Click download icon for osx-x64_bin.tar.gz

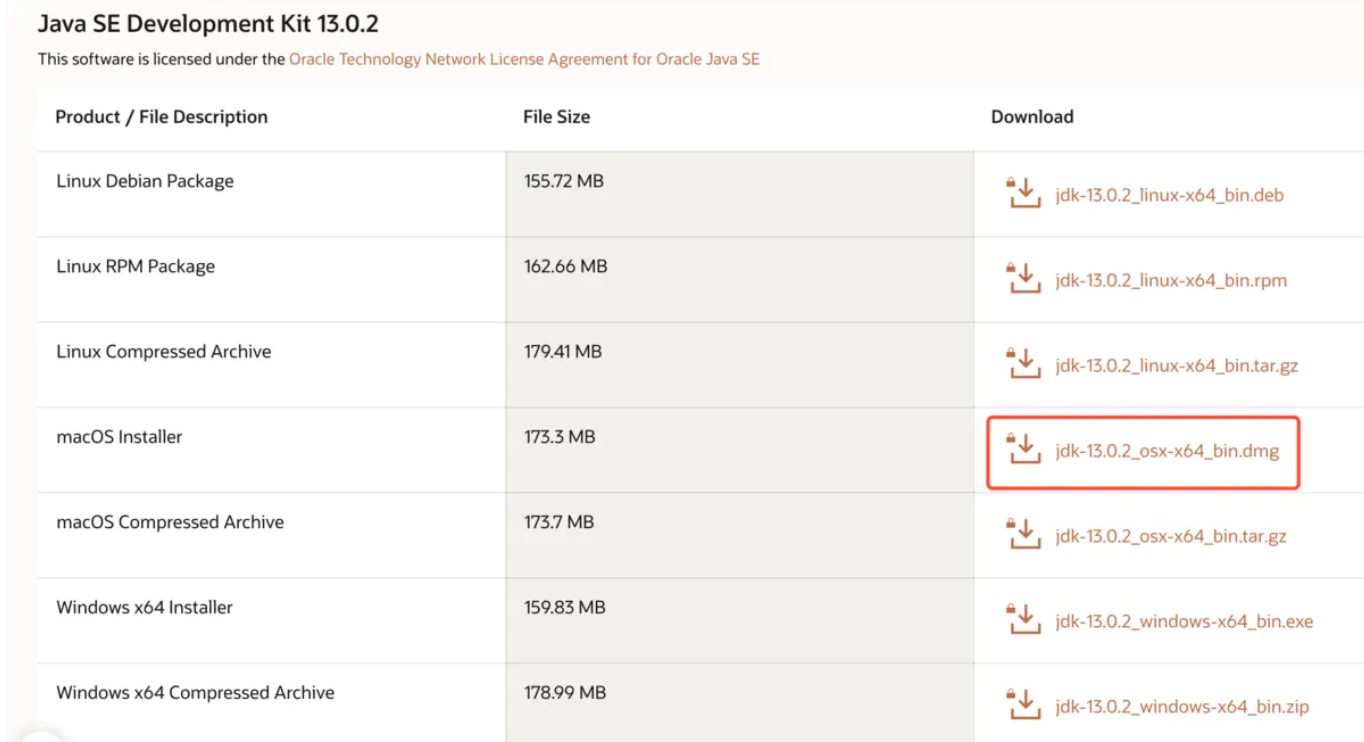pyautogui.click(x=1023, y=534)
